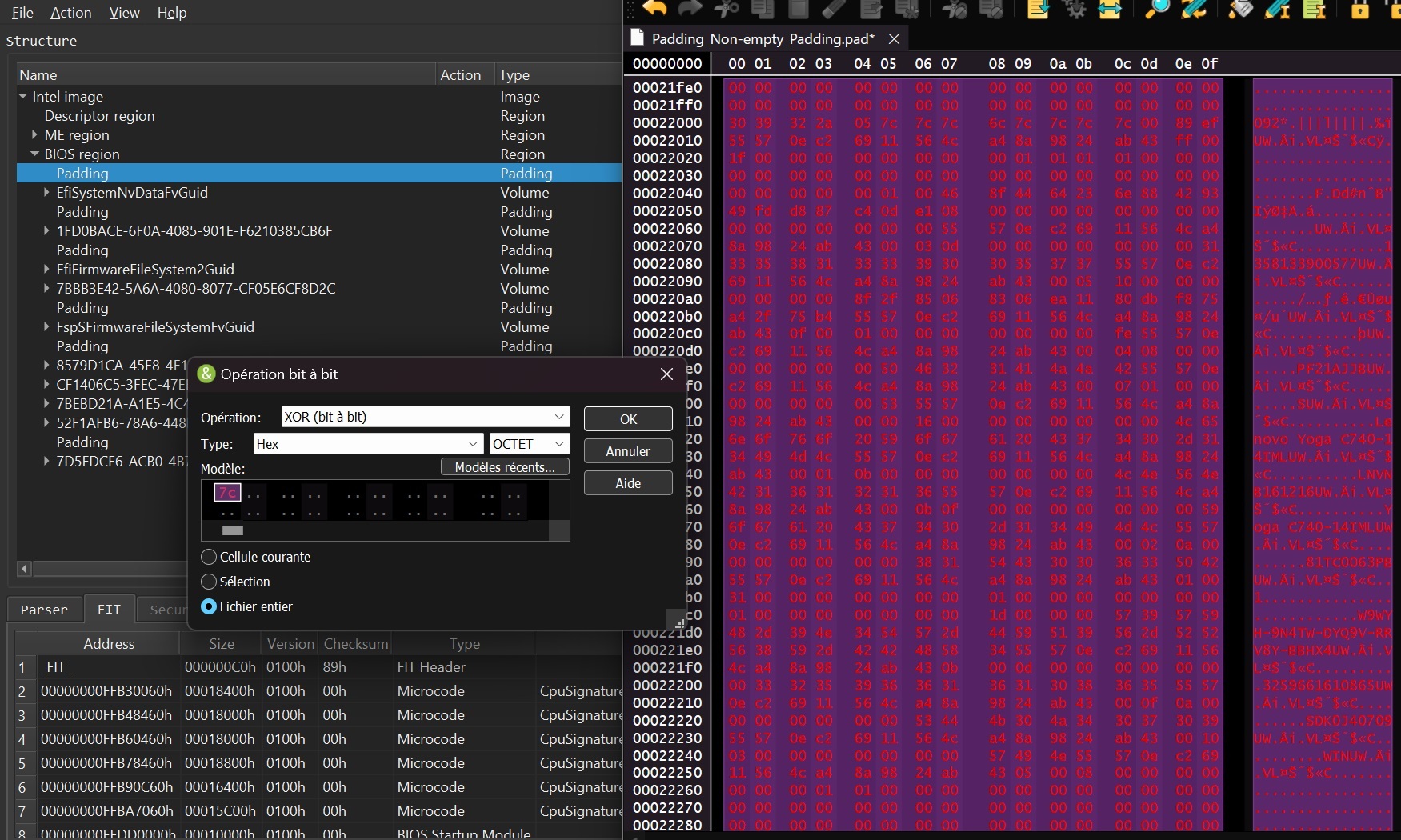Click the 'Modèles récents...' button
Image resolution: width=1401 pixels, height=840 pixels.
505,467
